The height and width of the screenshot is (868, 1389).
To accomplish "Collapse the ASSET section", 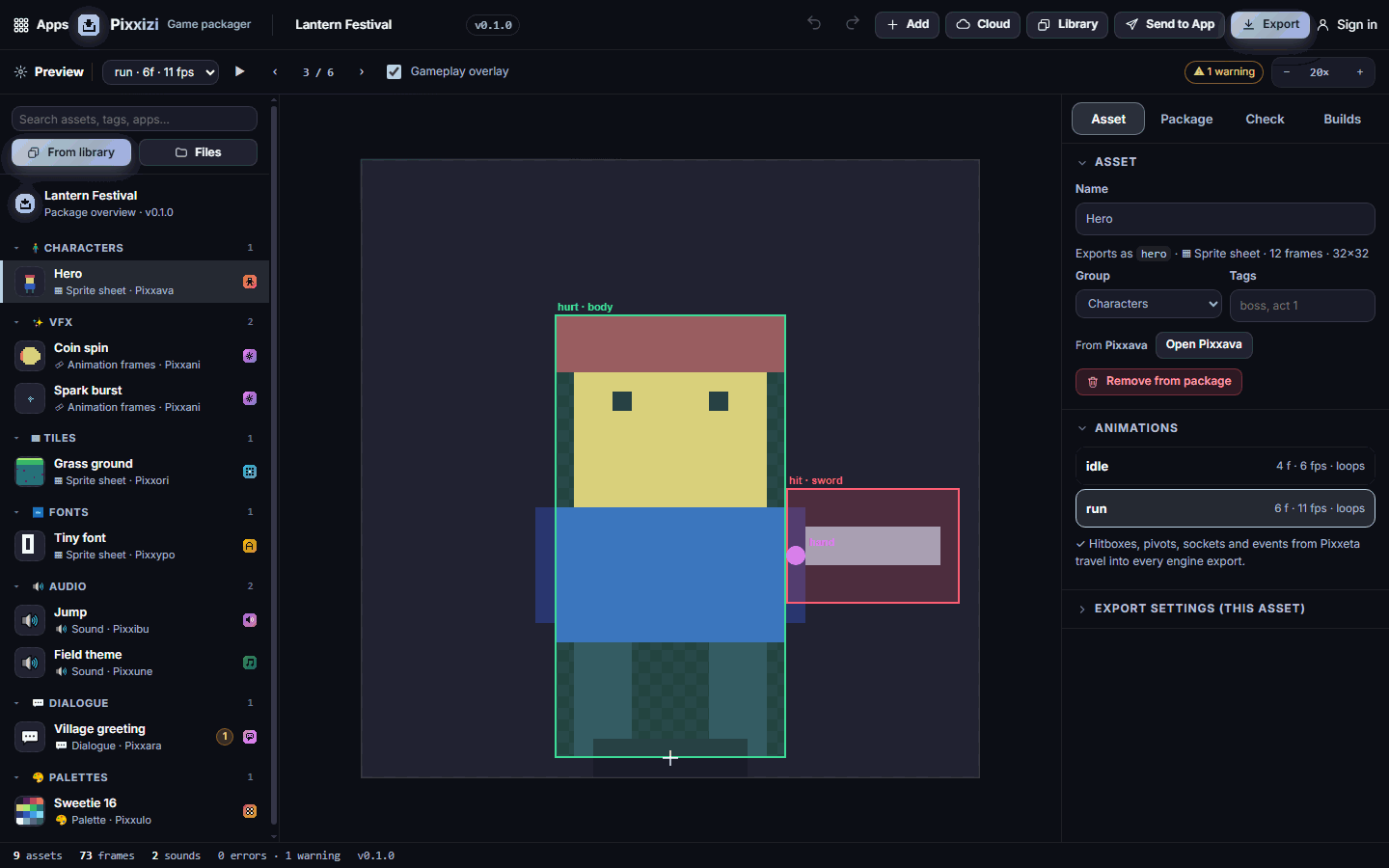I will (x=1082, y=163).
